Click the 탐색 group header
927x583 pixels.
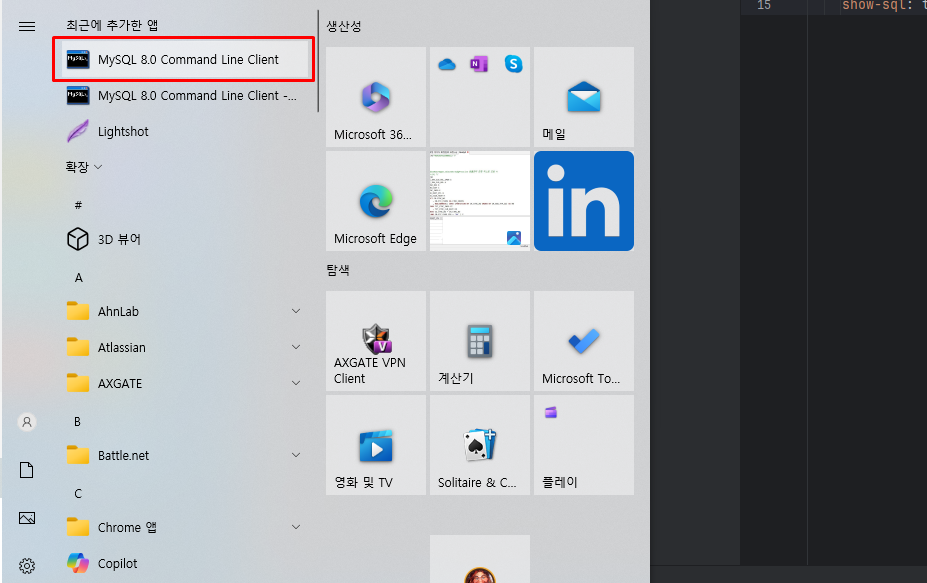point(338,270)
